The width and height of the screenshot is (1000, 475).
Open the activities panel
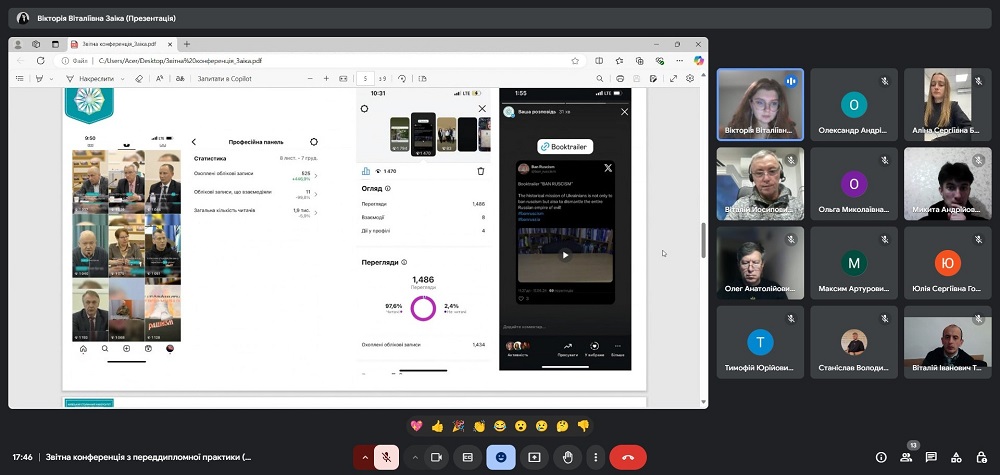click(x=956, y=457)
